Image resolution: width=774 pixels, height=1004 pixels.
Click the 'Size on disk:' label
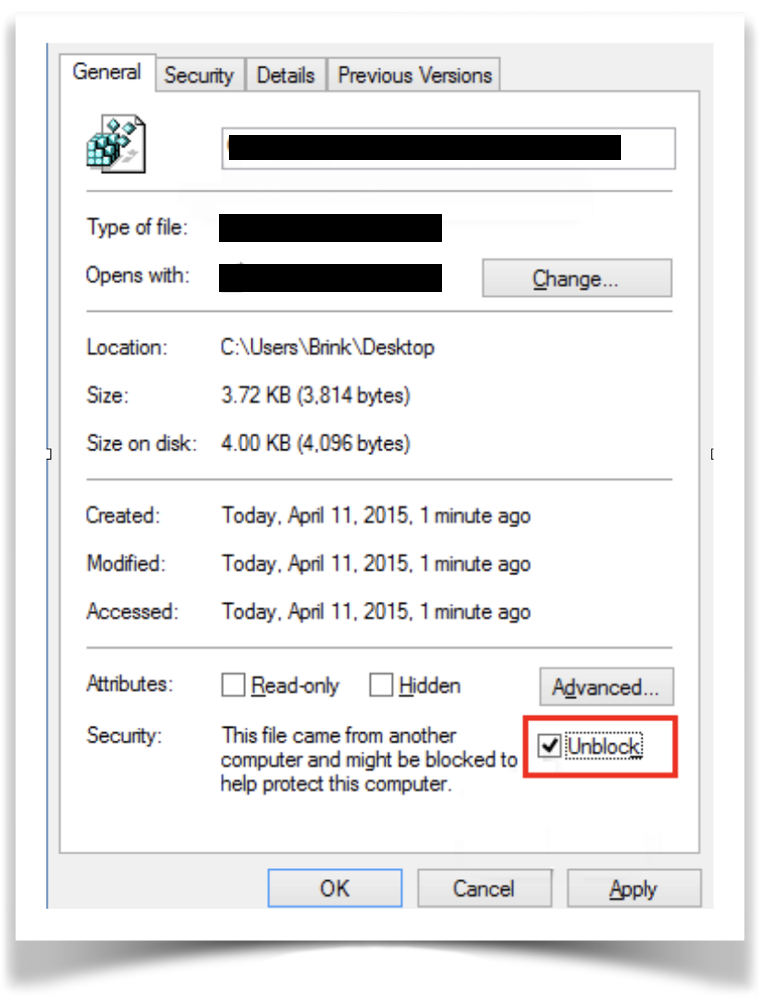click(141, 444)
